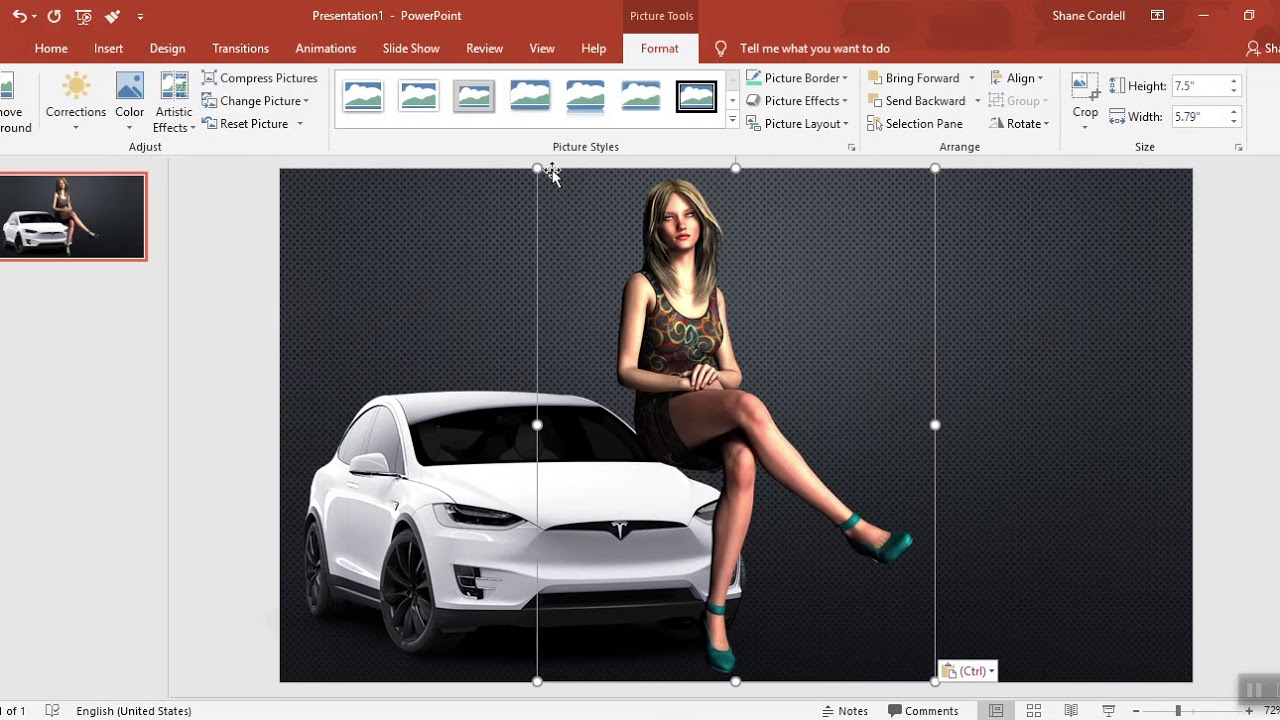
Task: Decrease Width with the stepper down arrow
Action: 1234,122
